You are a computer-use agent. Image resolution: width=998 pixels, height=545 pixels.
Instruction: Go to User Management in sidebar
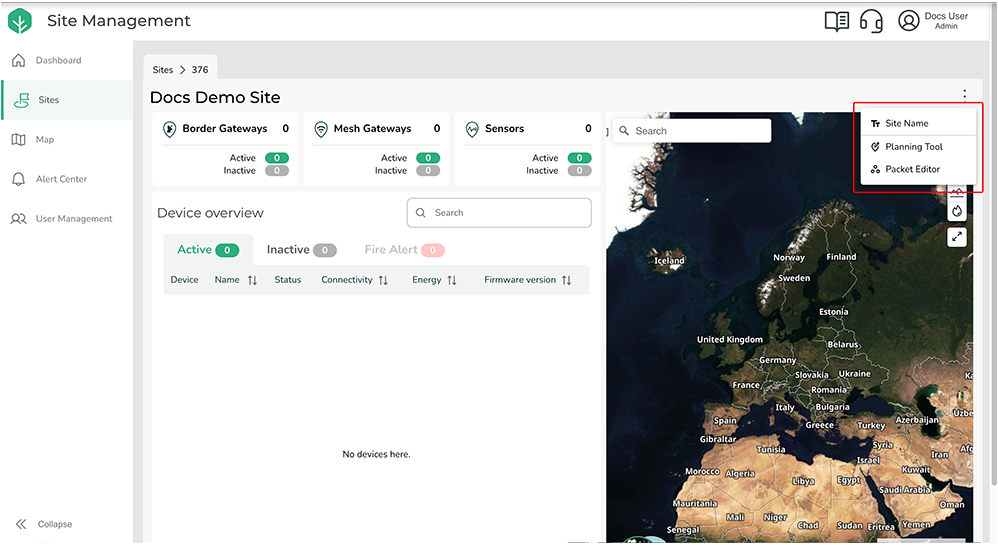click(73, 219)
